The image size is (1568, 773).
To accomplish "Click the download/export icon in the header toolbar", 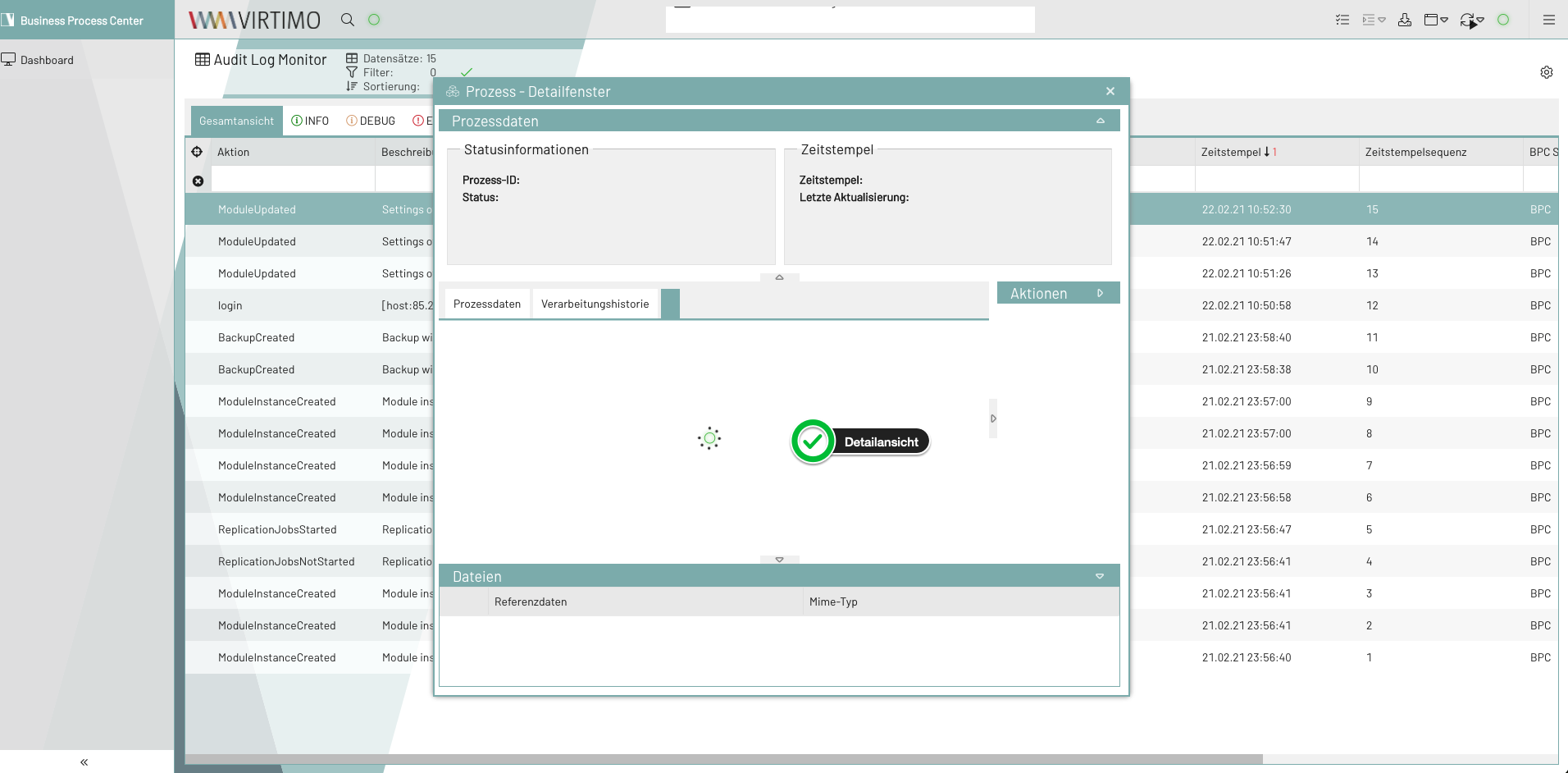I will (x=1404, y=20).
